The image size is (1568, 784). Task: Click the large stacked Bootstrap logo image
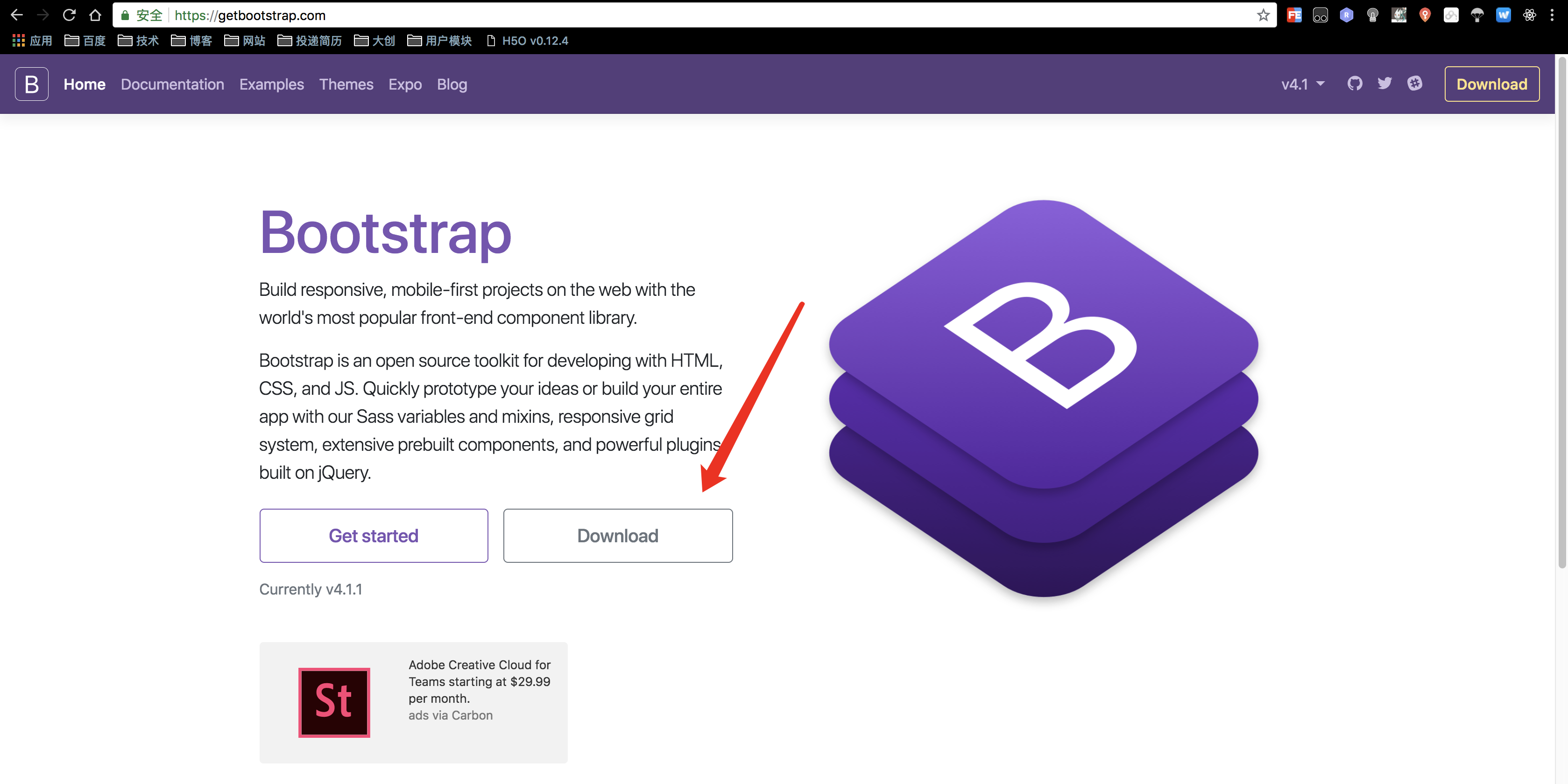[1043, 399]
